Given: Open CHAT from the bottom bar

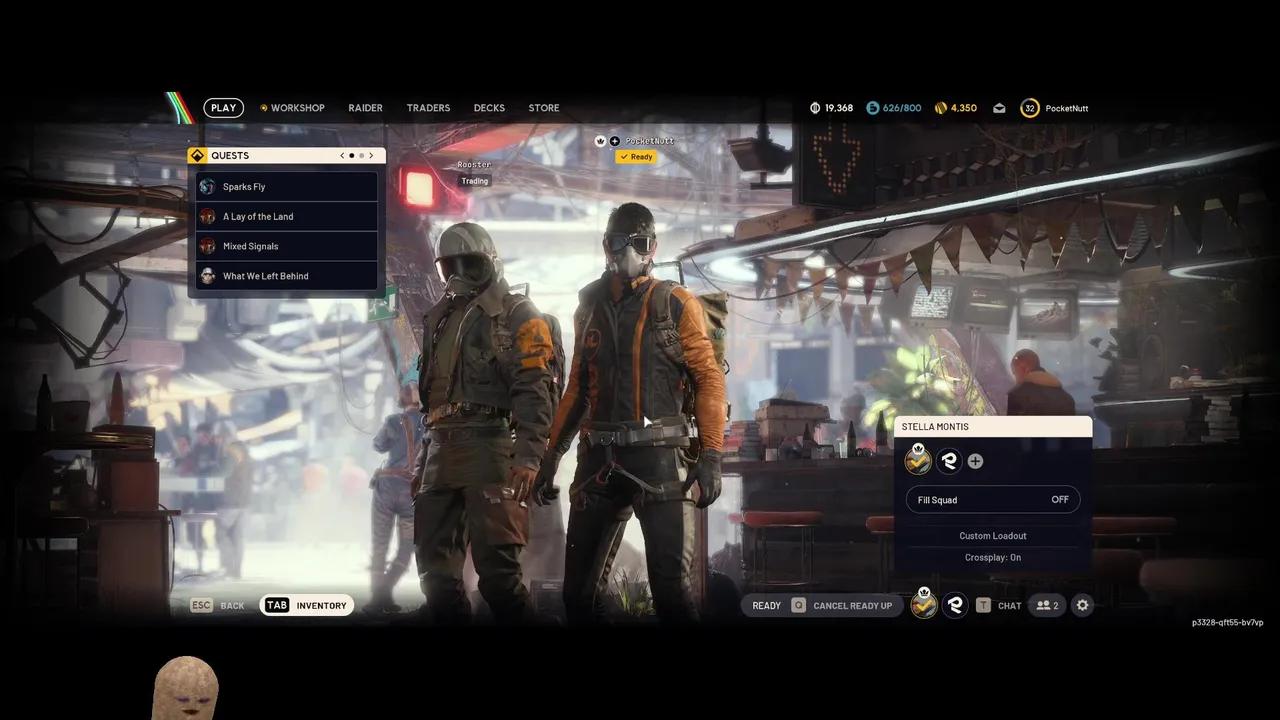Looking at the screenshot, I should coord(1009,605).
